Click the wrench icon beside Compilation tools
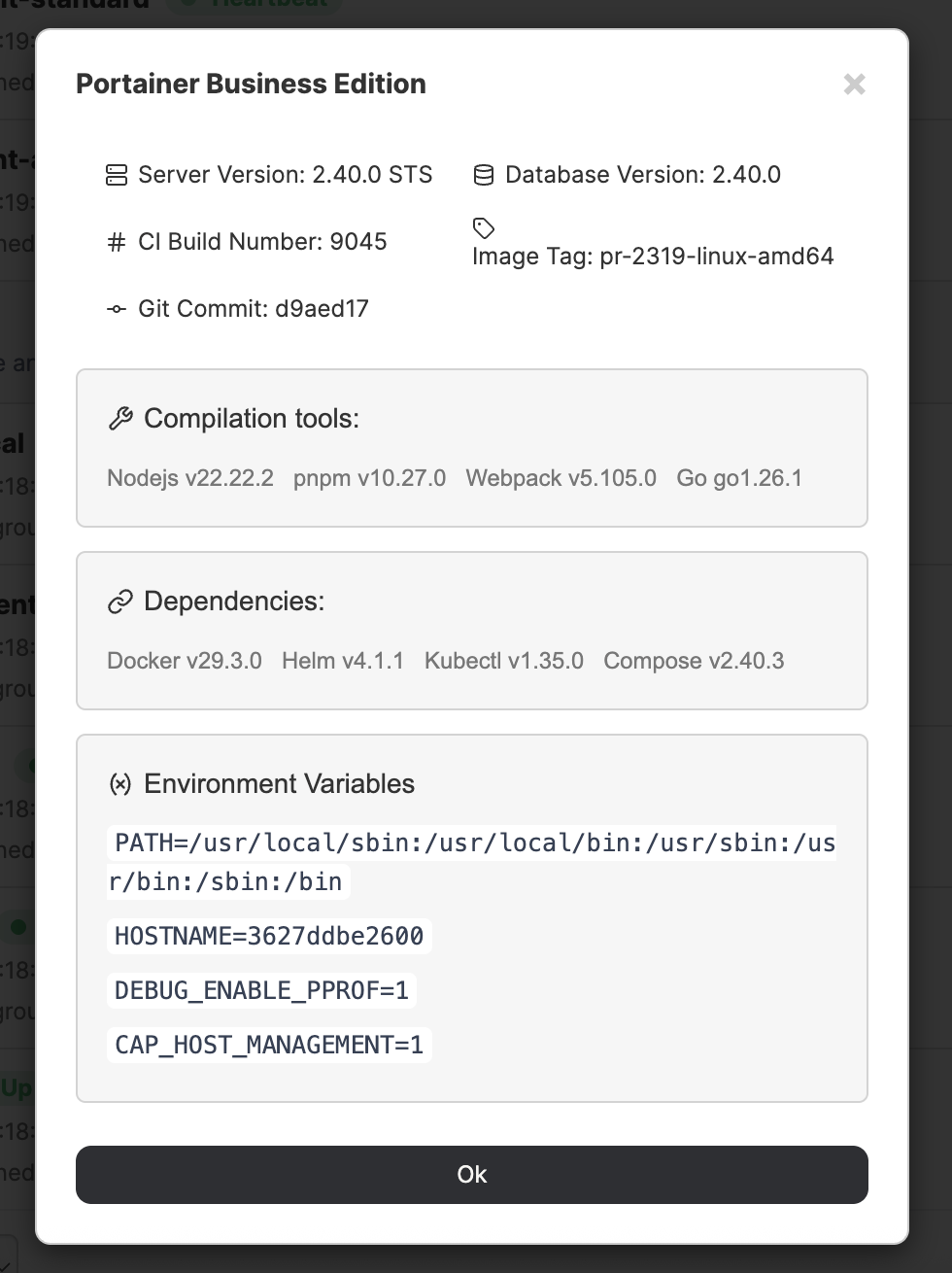952x1273 pixels. (x=120, y=419)
